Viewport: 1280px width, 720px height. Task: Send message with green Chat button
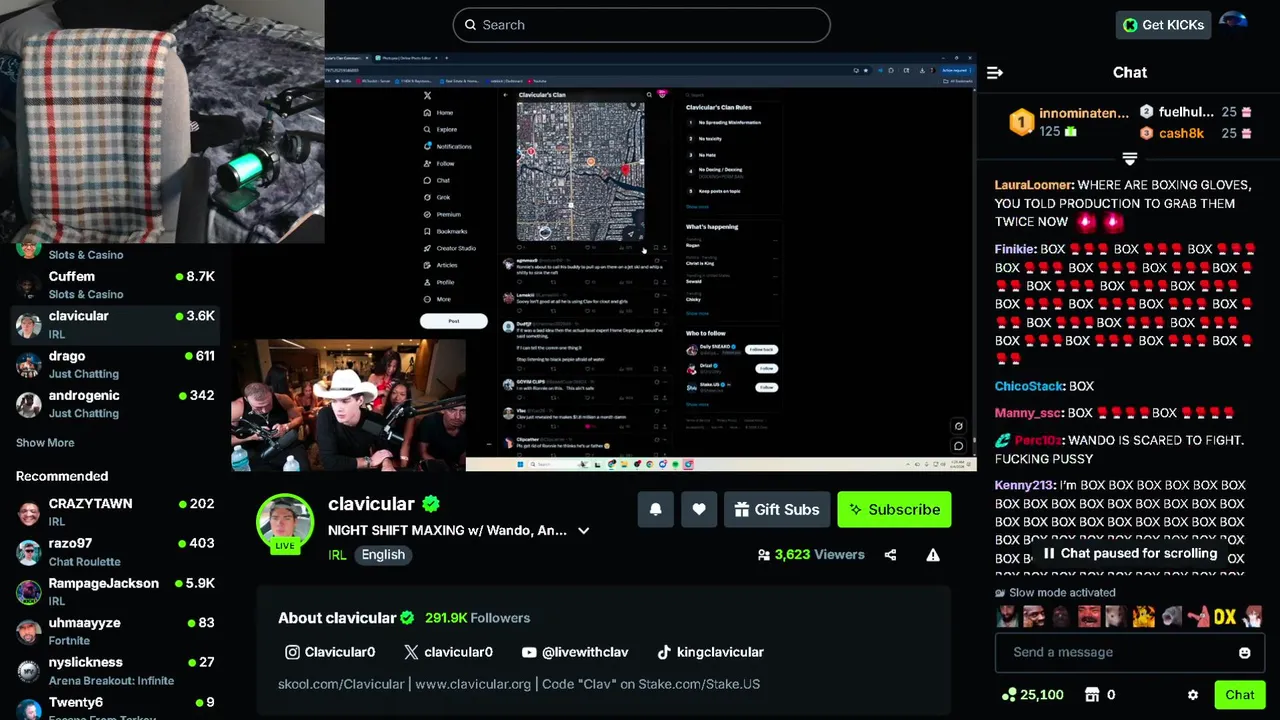(1240, 694)
